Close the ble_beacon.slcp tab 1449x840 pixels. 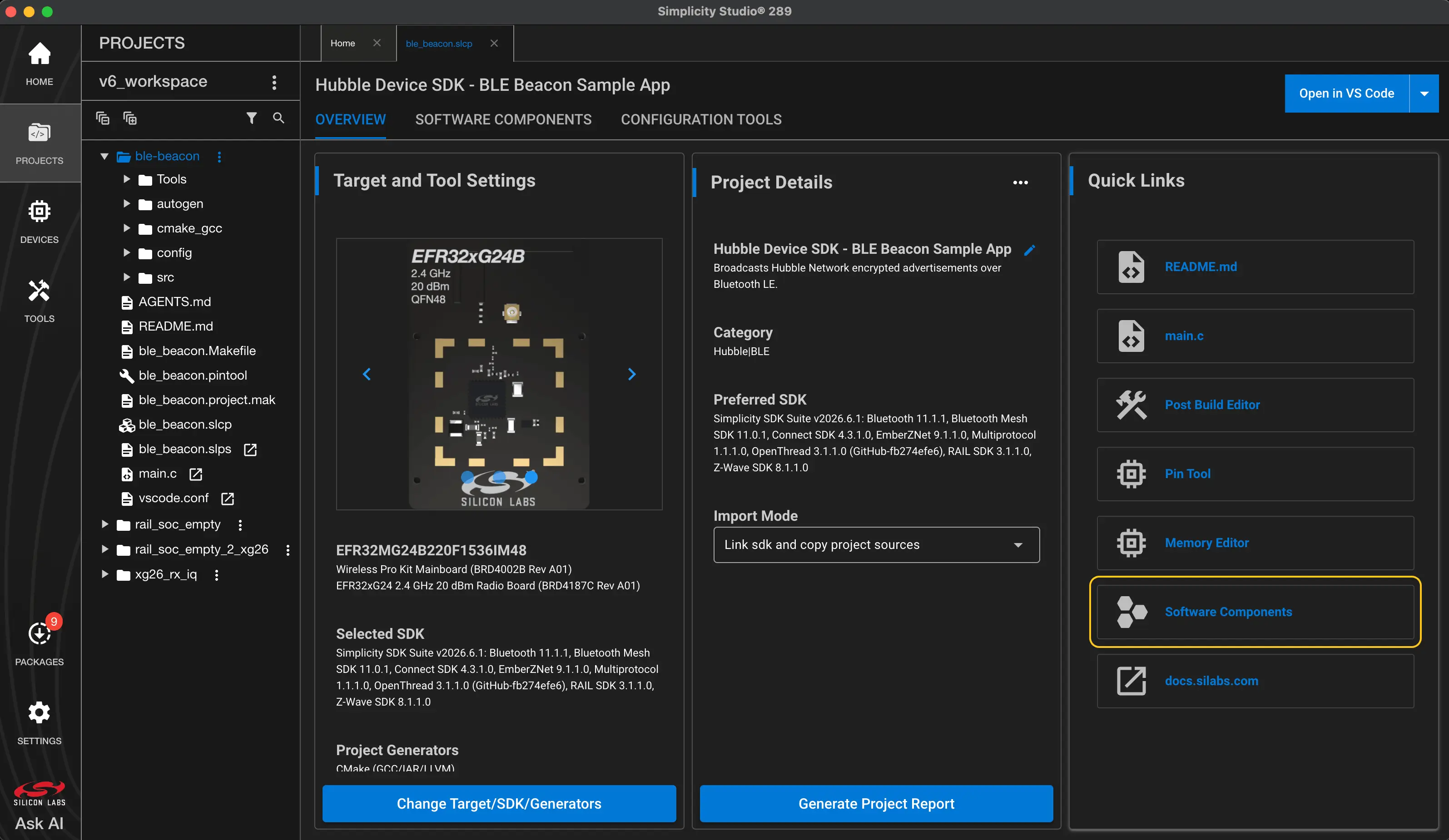[494, 43]
